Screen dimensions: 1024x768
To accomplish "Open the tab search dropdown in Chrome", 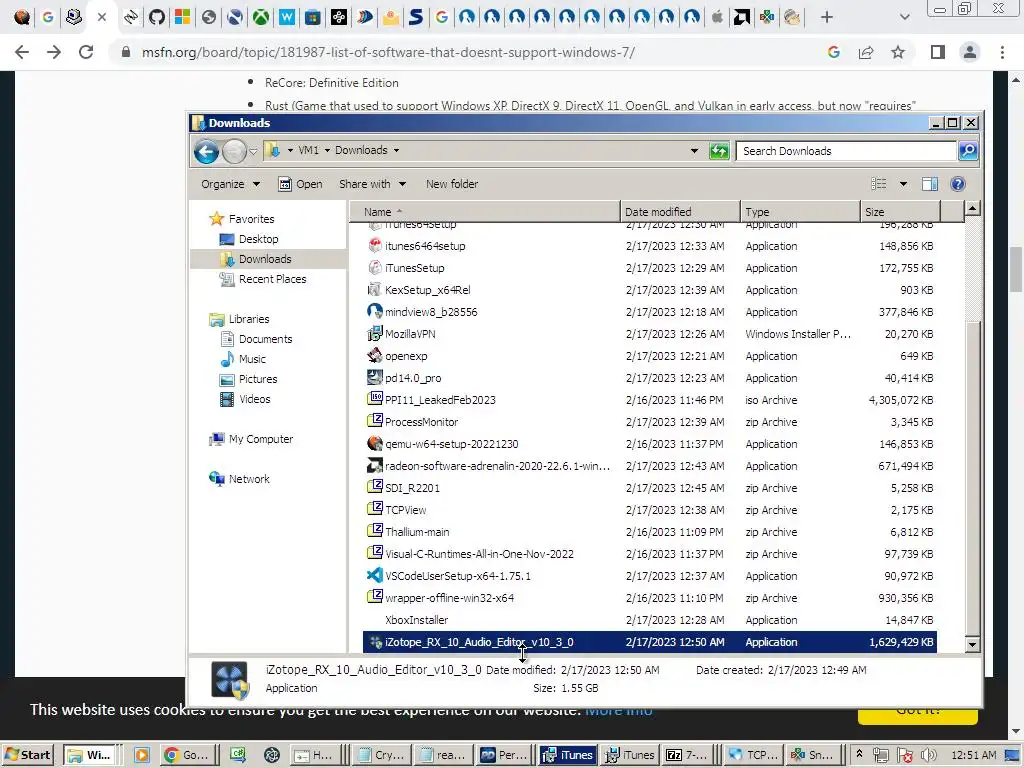I will pos(904,18).
